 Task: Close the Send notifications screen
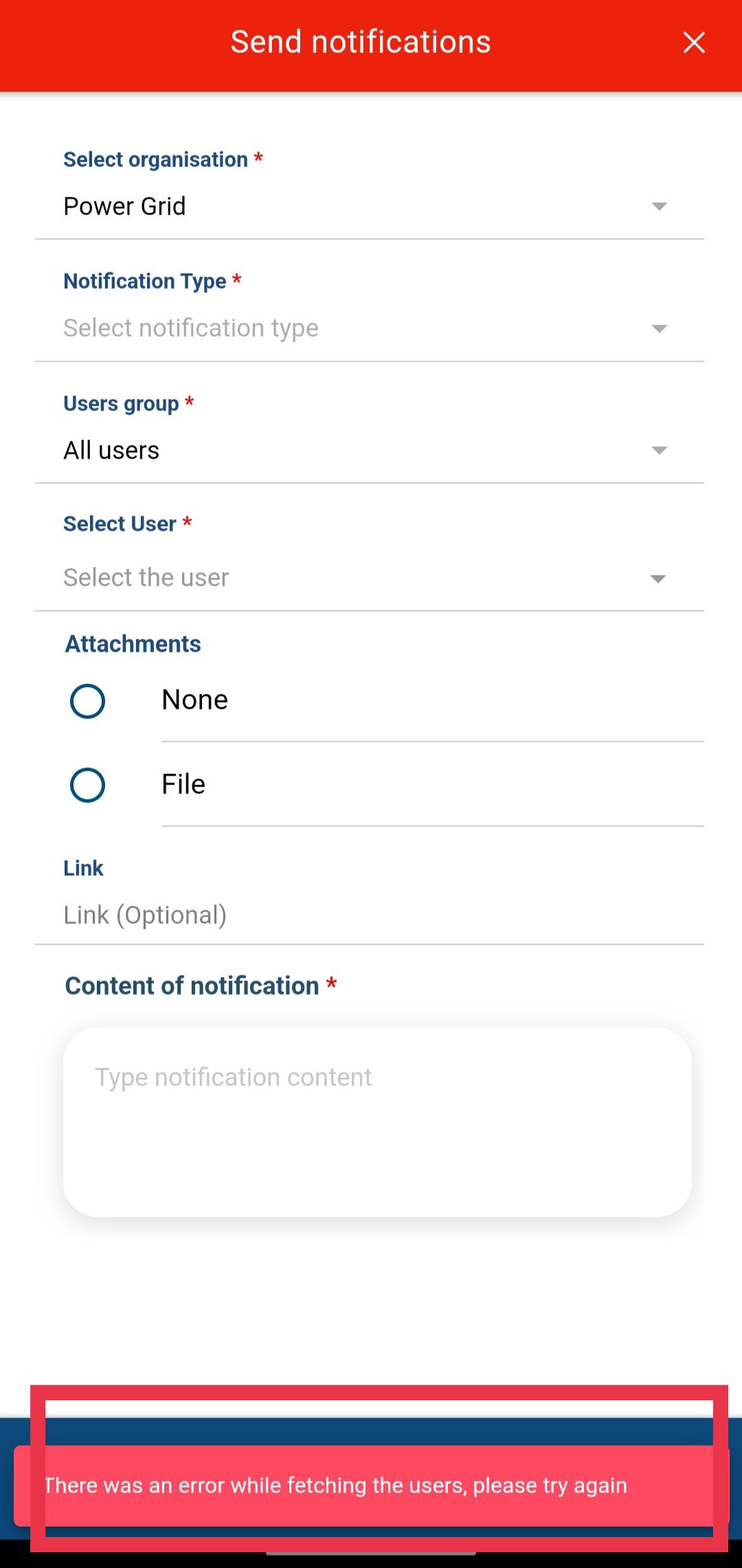coord(694,43)
